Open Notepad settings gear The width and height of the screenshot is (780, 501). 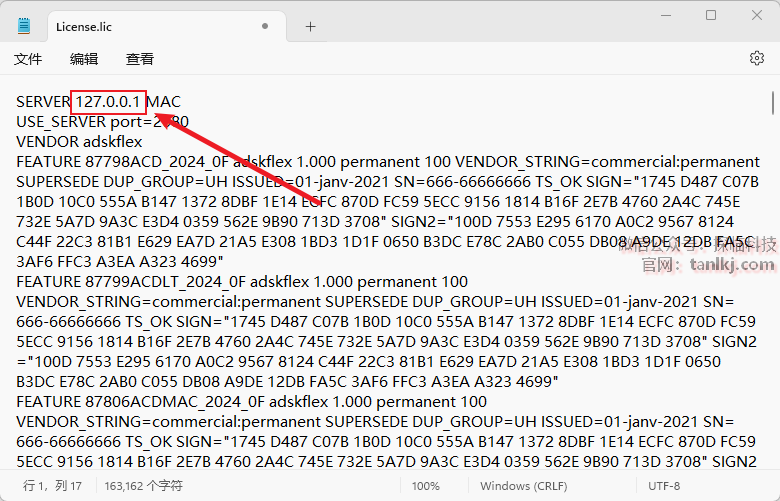point(757,58)
